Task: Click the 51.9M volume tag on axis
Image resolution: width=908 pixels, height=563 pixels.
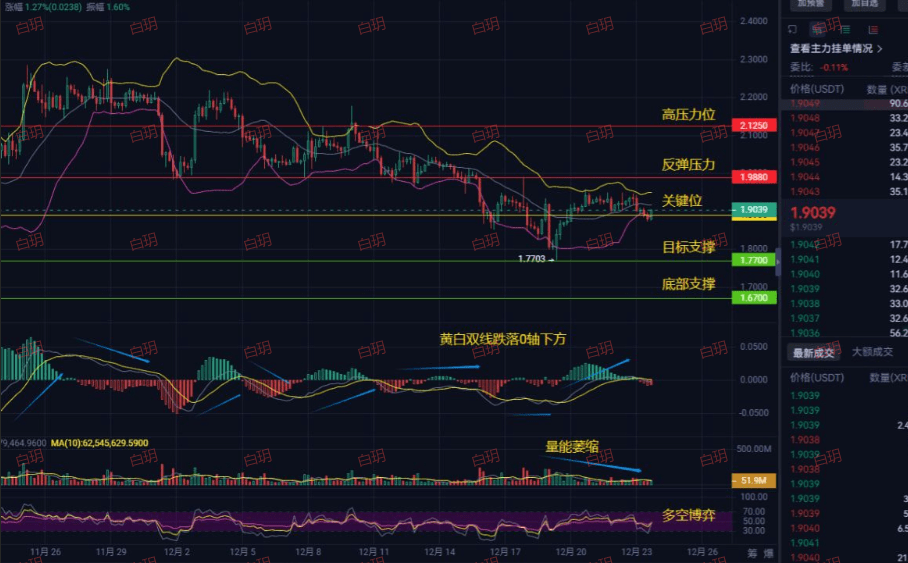Action: click(x=754, y=480)
